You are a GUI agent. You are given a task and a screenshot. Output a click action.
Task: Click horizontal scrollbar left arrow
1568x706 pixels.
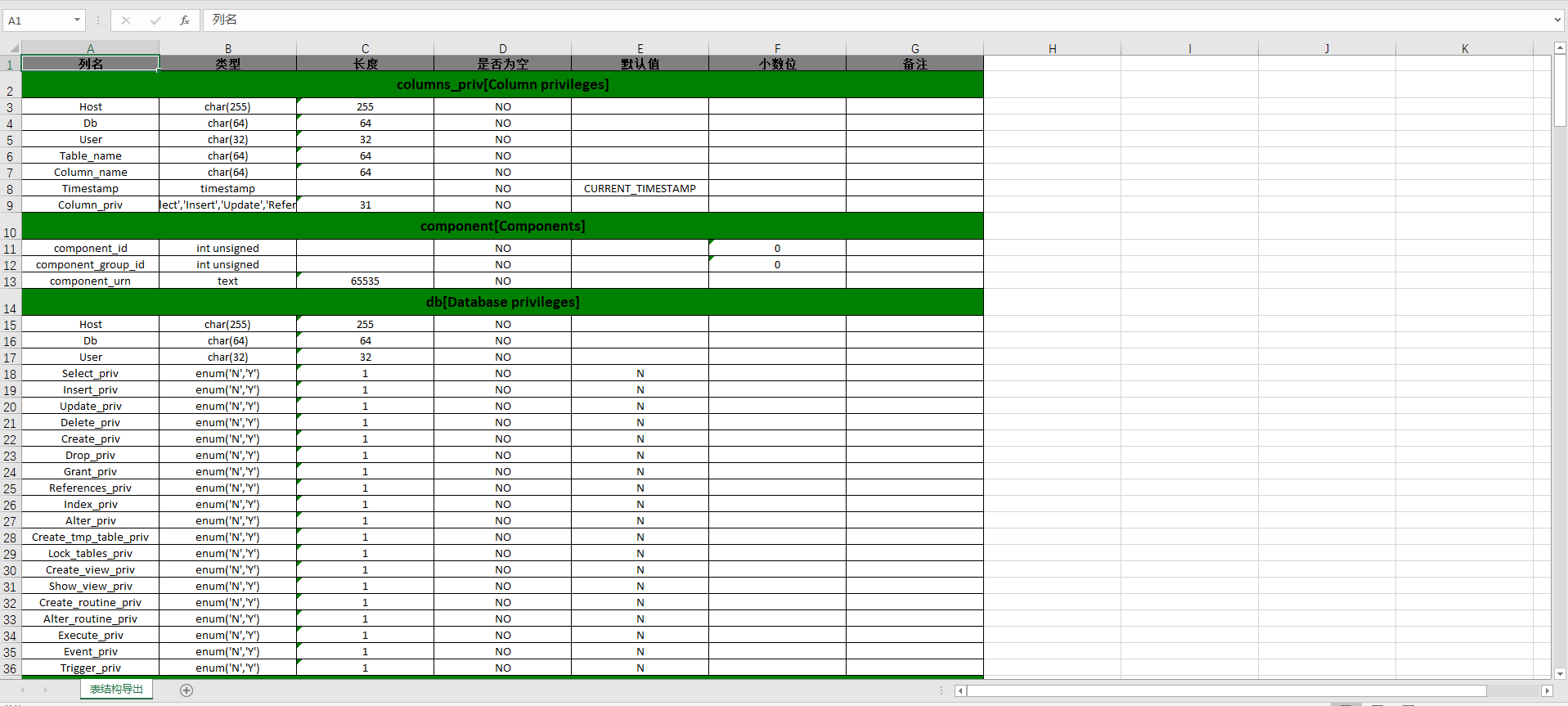pos(961,691)
